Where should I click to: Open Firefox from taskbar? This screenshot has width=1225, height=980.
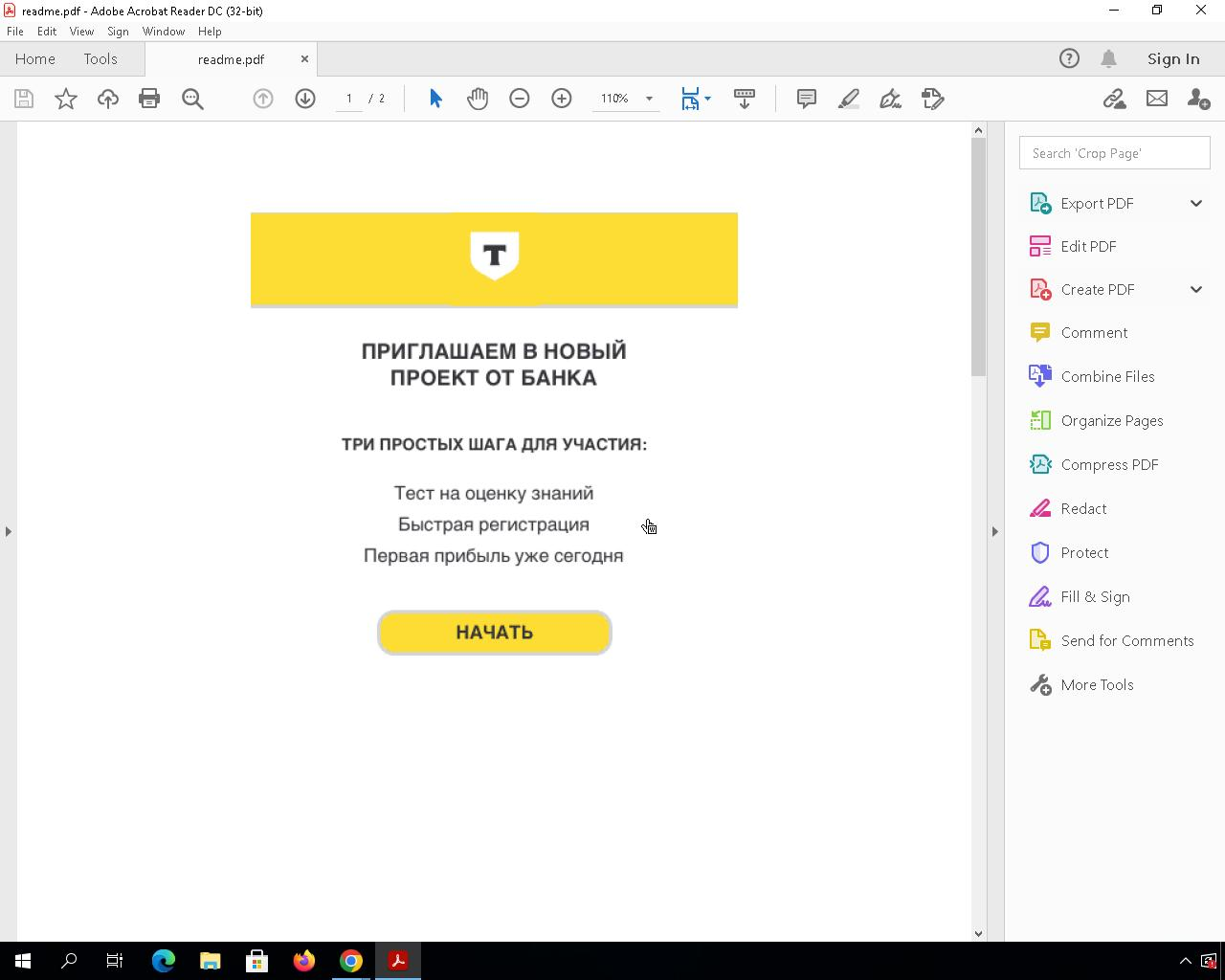pyautogui.click(x=304, y=961)
